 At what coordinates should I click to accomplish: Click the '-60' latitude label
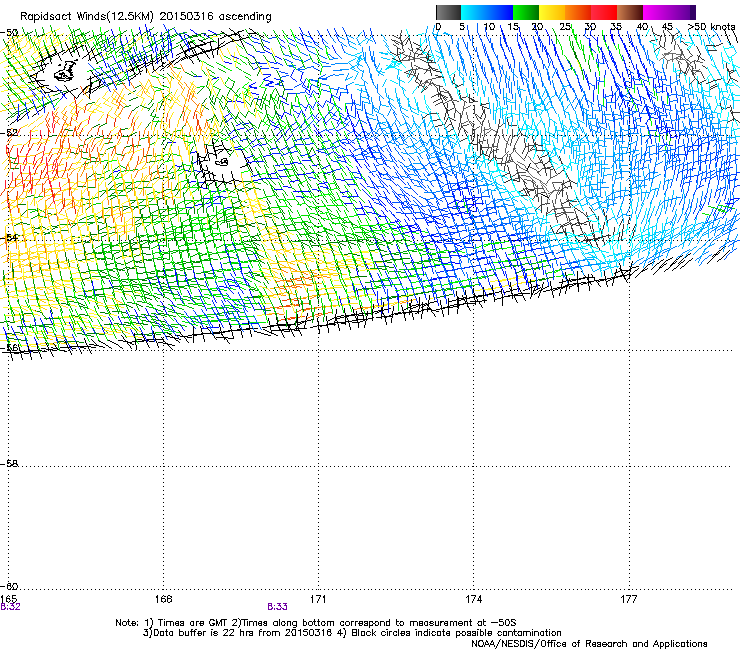tap(10, 586)
